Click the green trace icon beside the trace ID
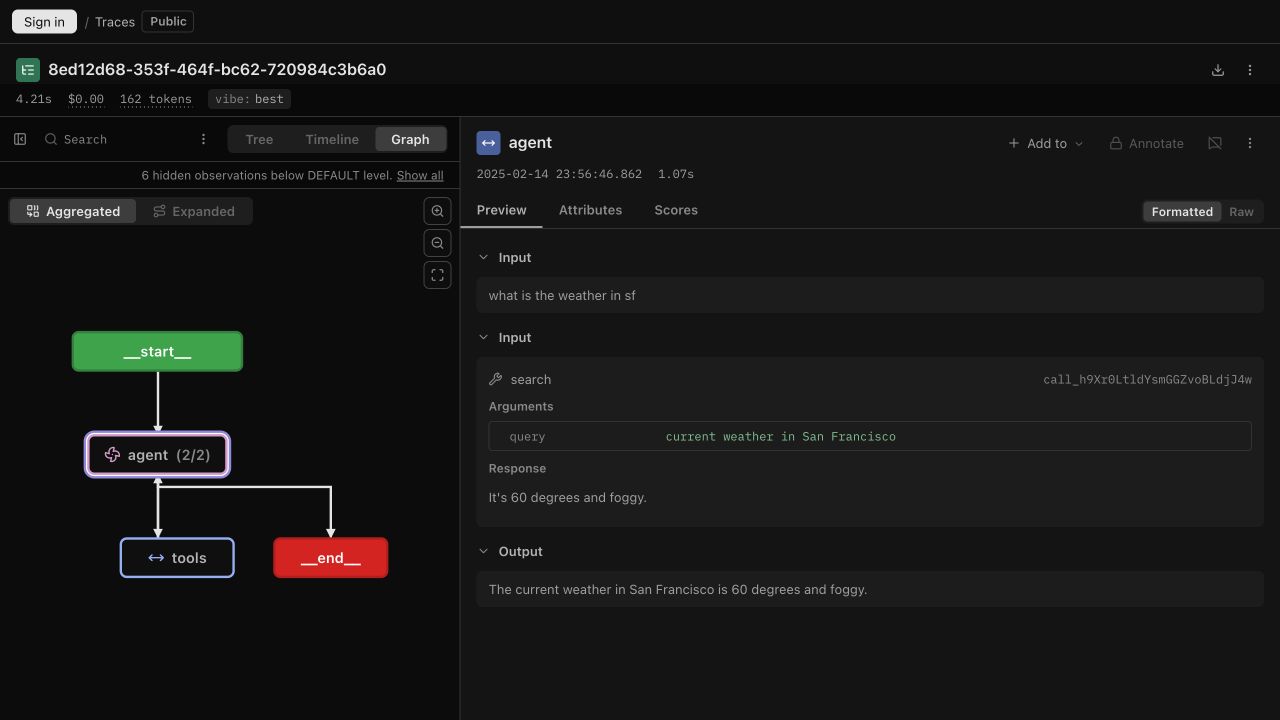1280x720 pixels. [28, 70]
